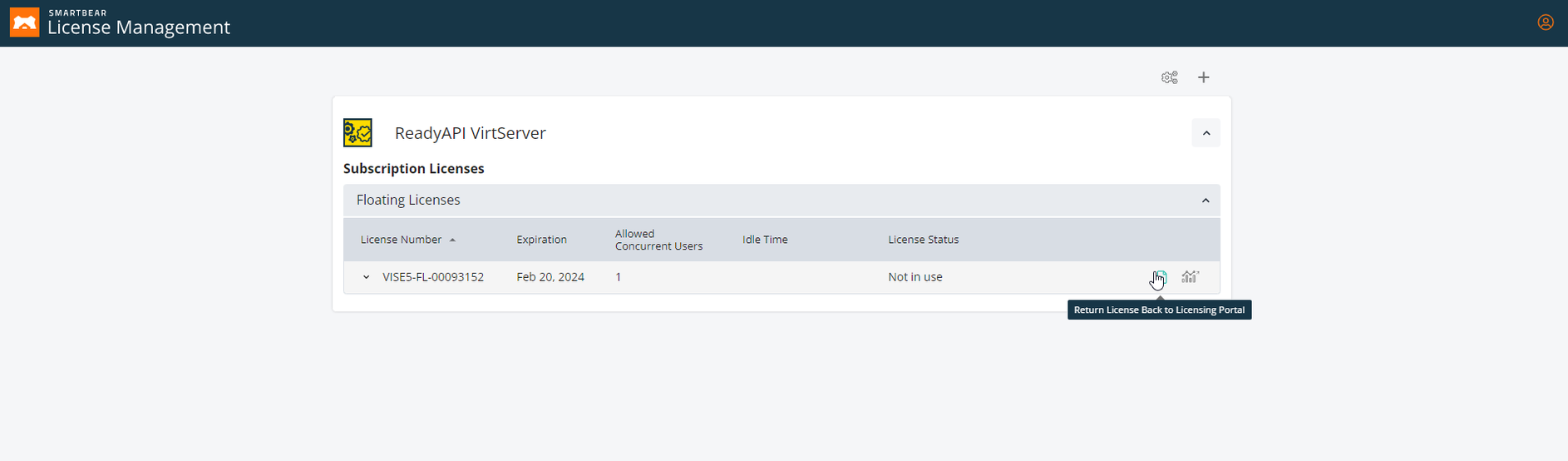Click the Idle Time column header
Viewport: 1568px width, 461px height.
764,240
